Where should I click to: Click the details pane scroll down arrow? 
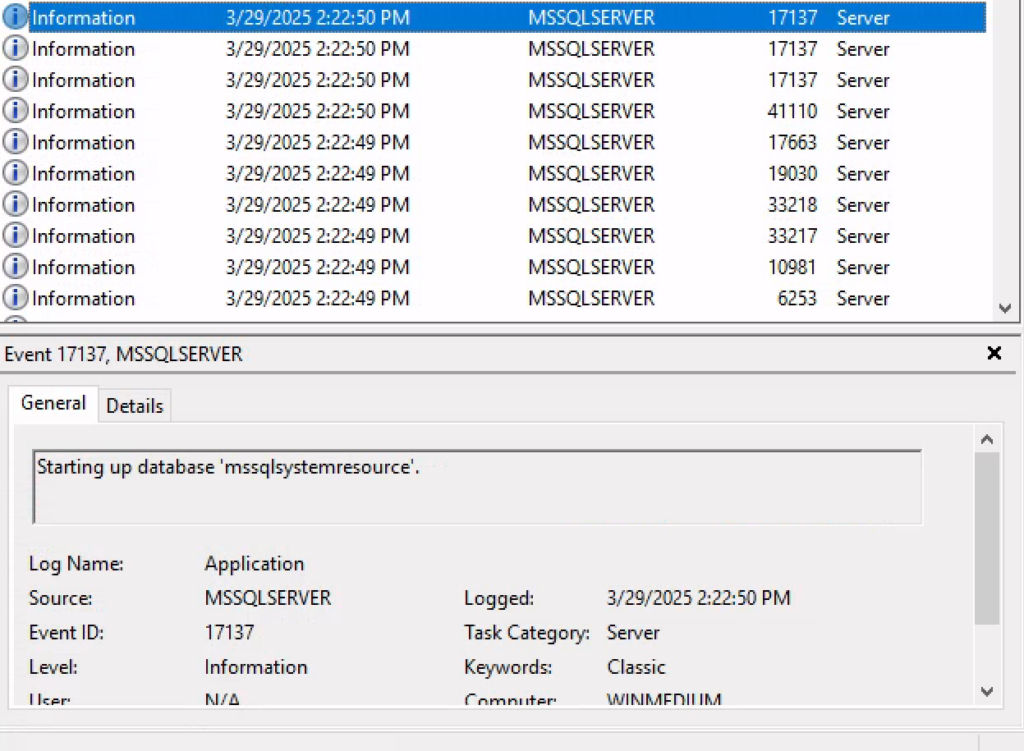(x=986, y=691)
